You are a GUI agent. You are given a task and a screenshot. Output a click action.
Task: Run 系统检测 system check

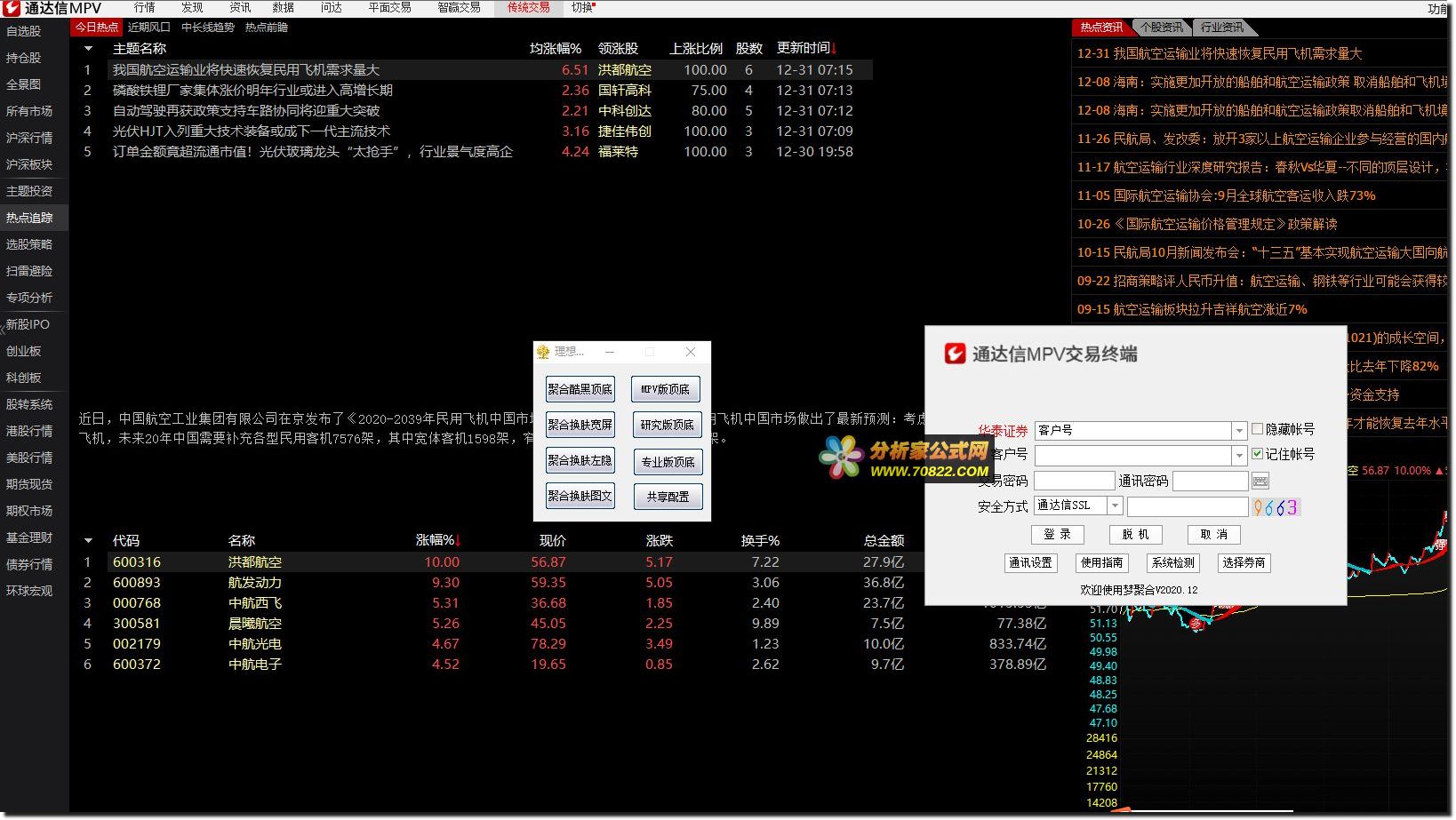[1172, 563]
